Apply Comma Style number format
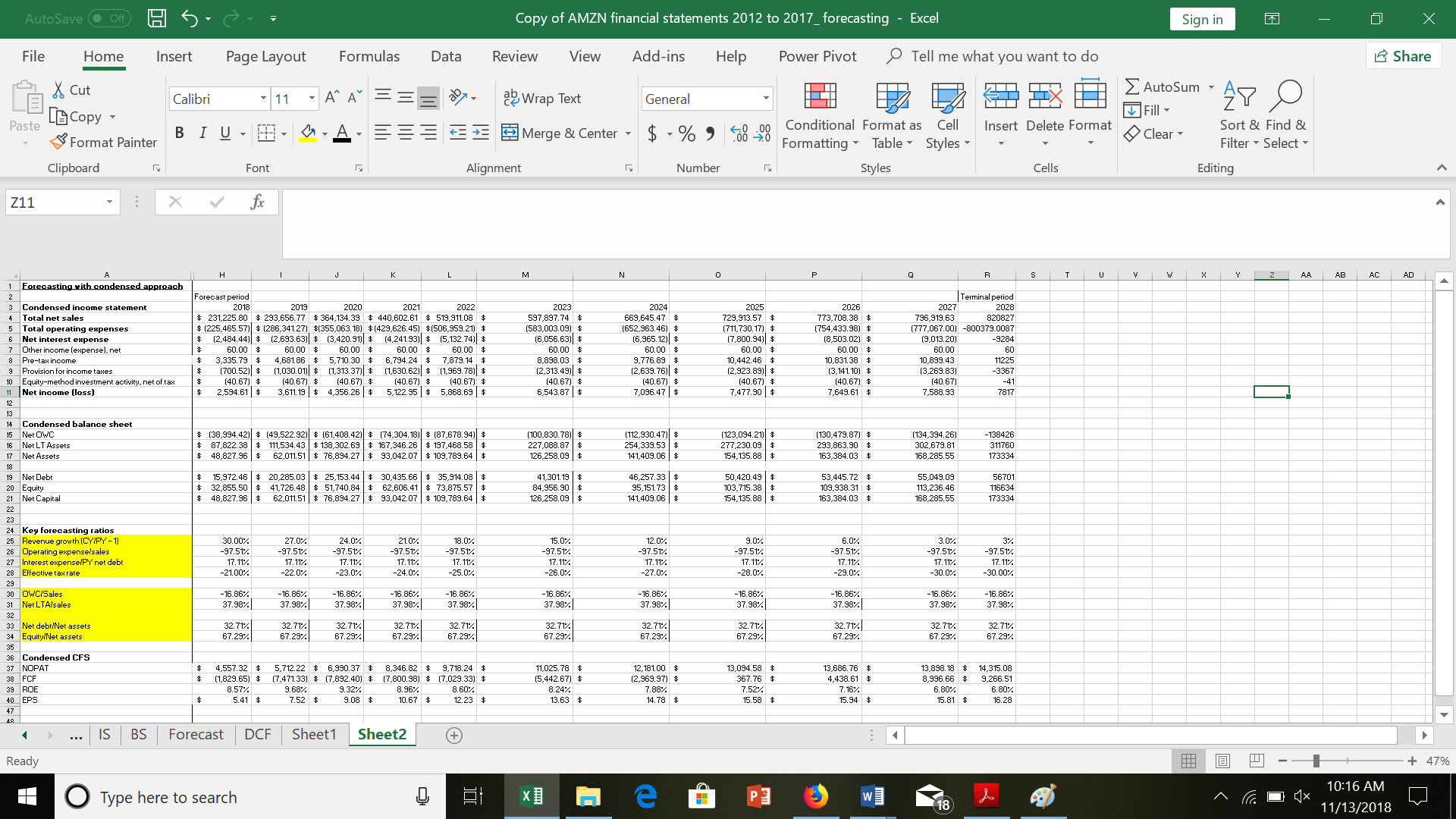The height and width of the screenshot is (819, 1456). pyautogui.click(x=710, y=133)
